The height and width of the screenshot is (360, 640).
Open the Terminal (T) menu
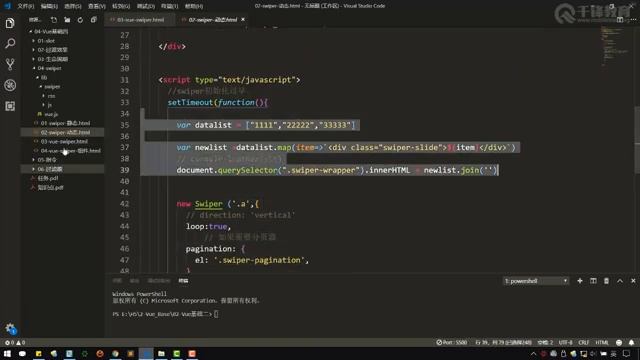[169, 6]
